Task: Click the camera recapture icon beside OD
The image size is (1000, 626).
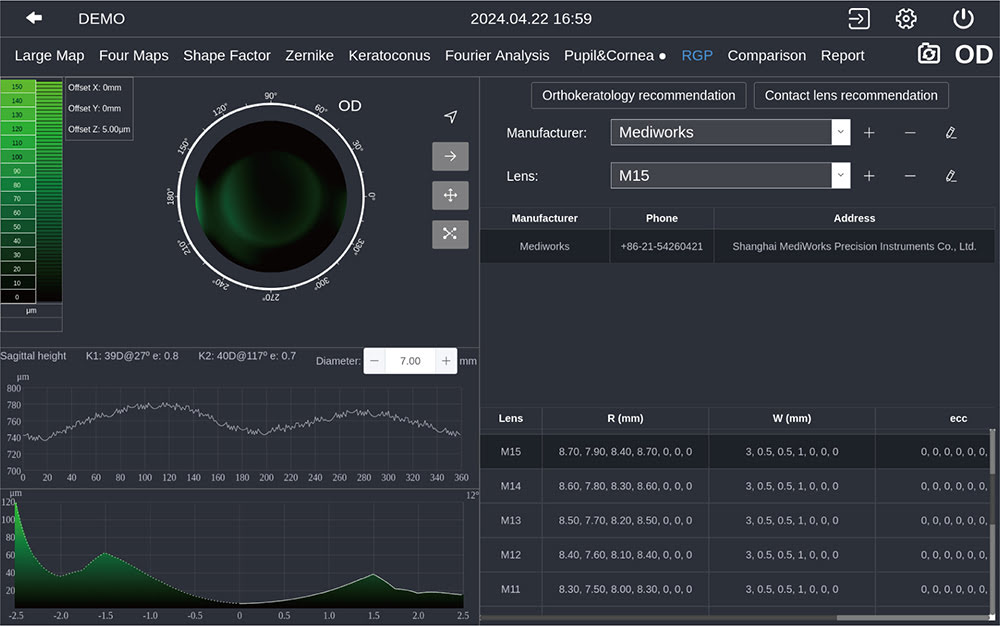Action: pyautogui.click(x=929, y=55)
